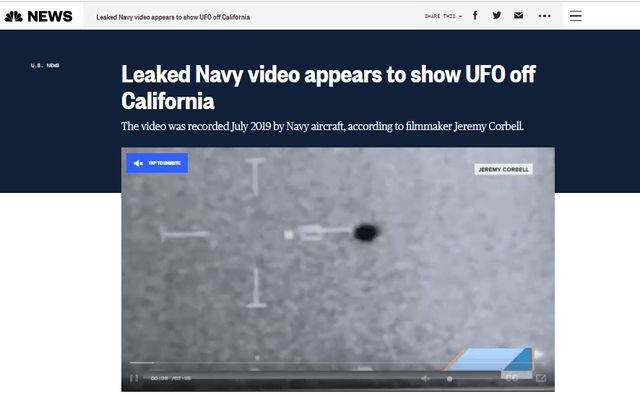Click the Jeremy Corbell credit label

[x=503, y=169]
